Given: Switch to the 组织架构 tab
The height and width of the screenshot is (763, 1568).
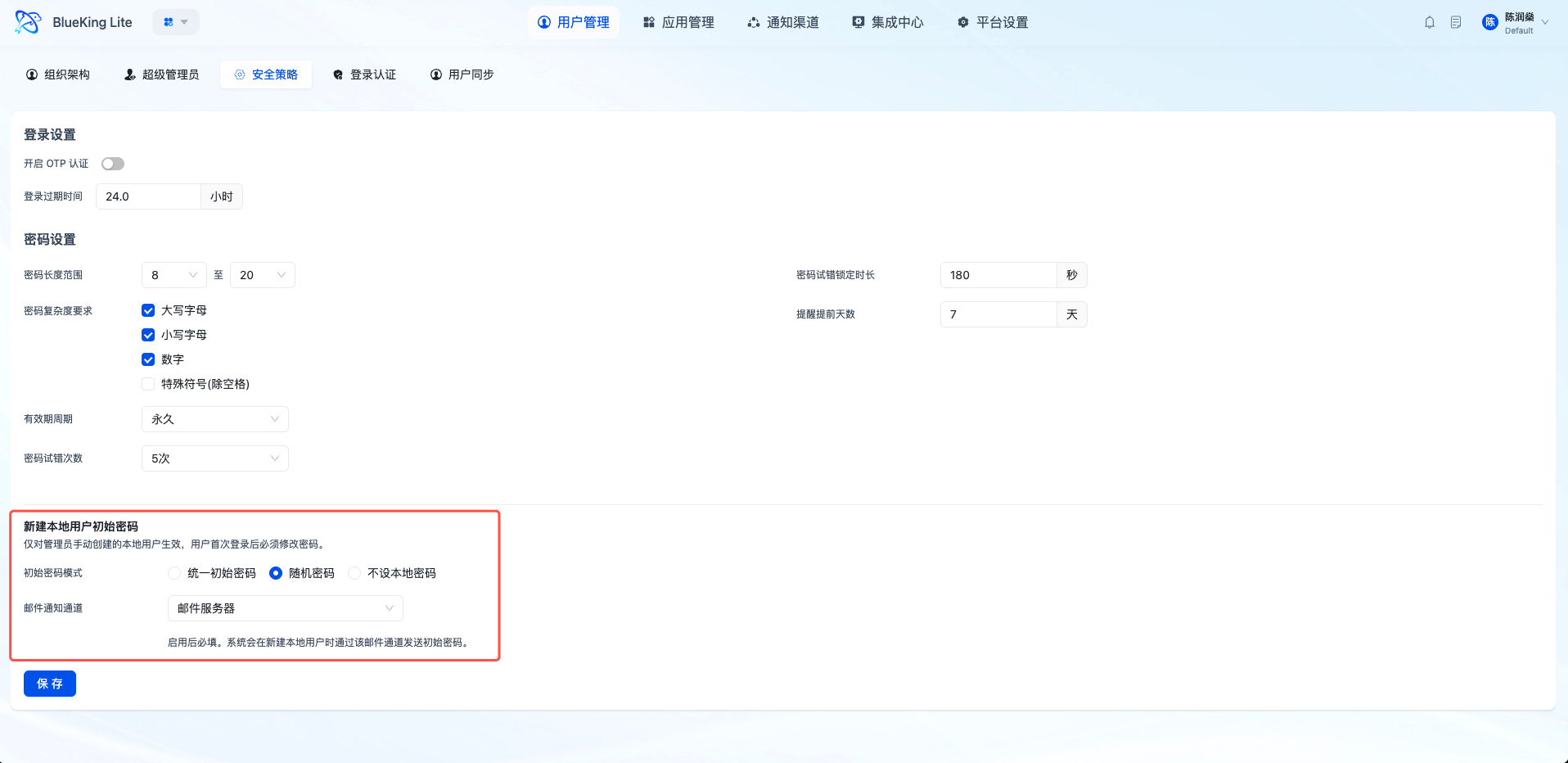Looking at the screenshot, I should [x=58, y=74].
